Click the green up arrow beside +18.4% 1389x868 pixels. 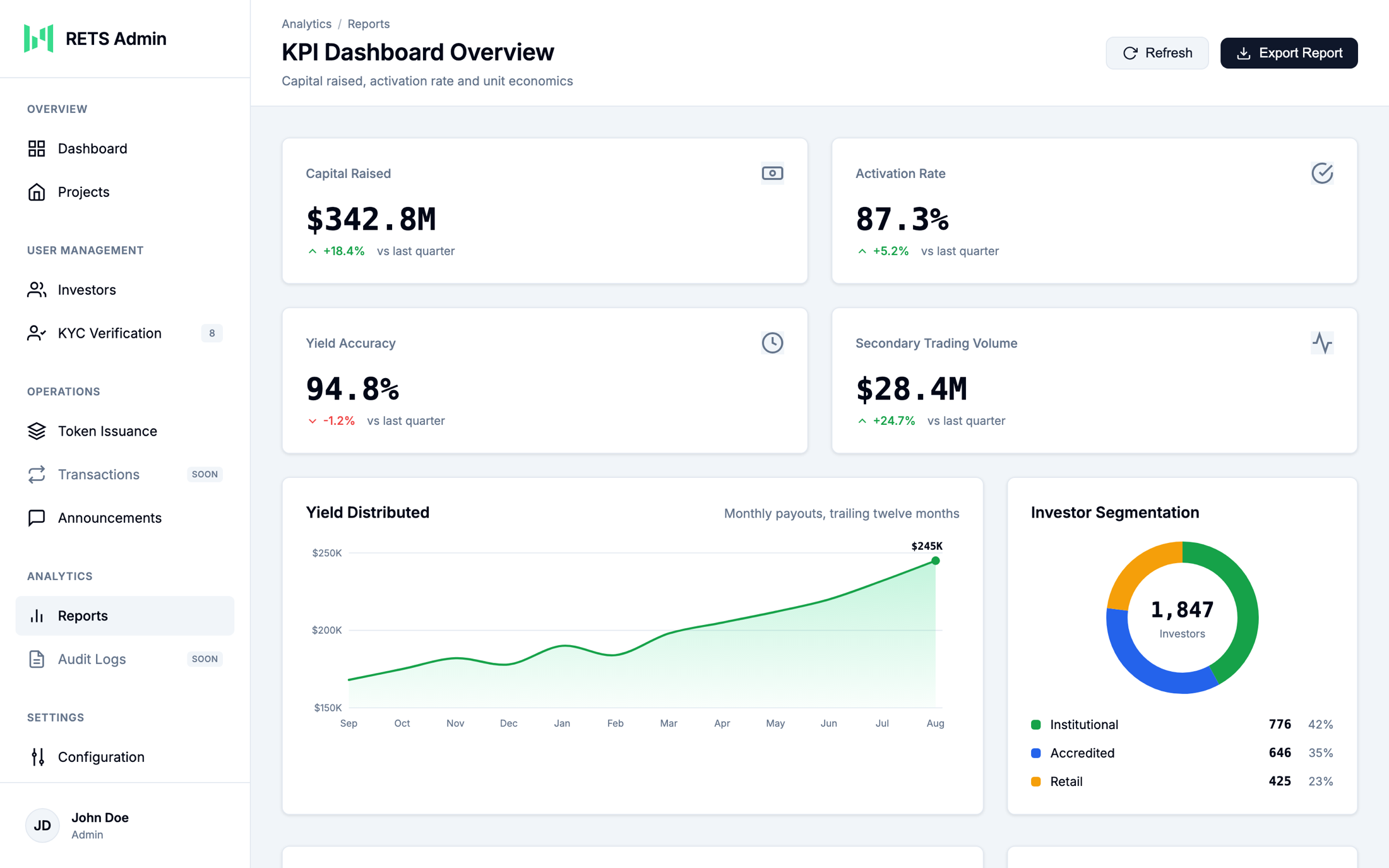312,251
